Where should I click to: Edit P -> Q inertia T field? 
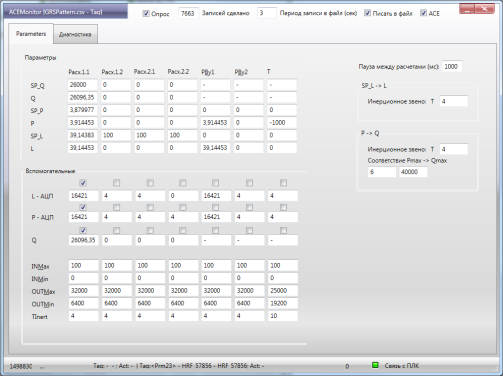(x=454, y=149)
